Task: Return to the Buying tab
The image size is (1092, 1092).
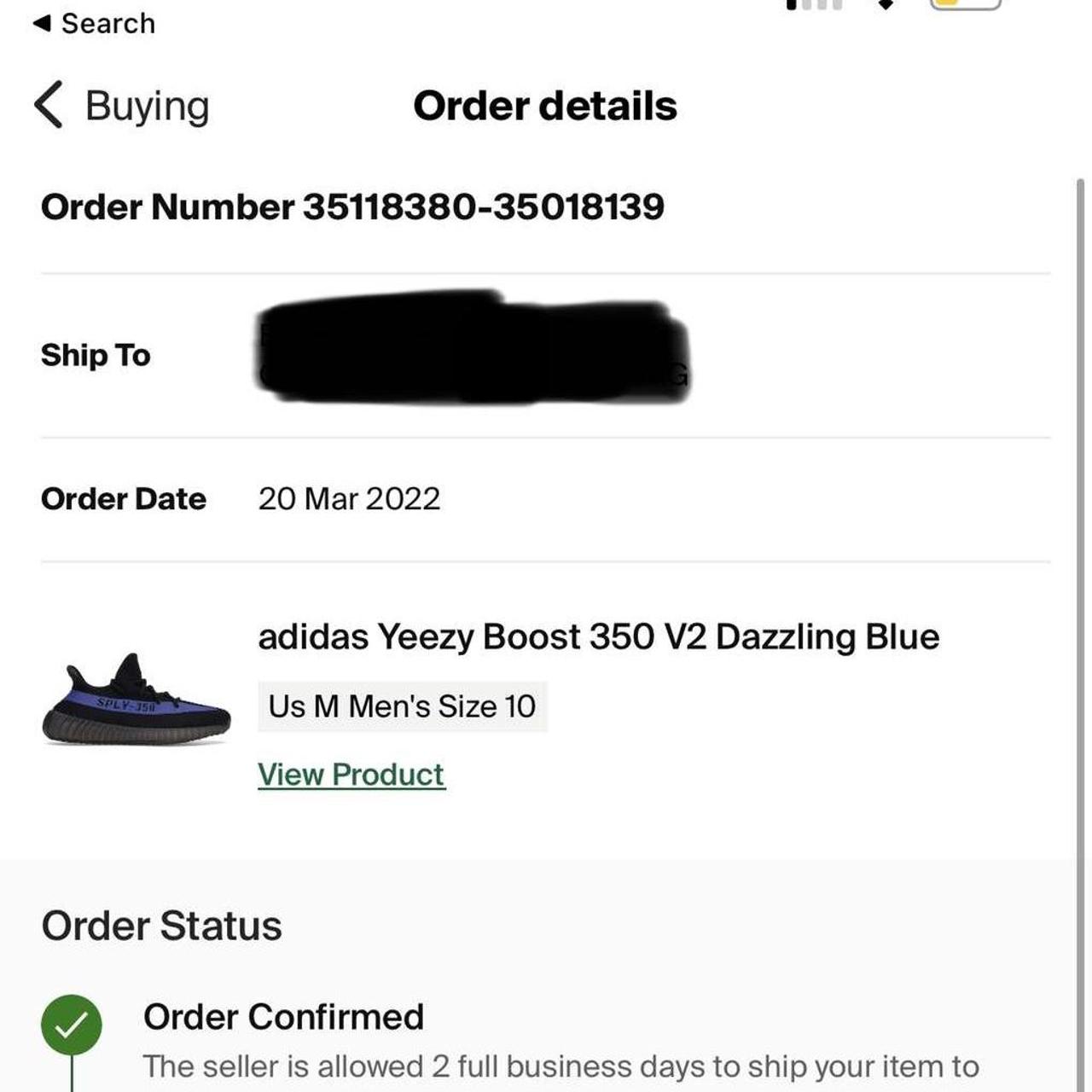Action: click(x=145, y=105)
